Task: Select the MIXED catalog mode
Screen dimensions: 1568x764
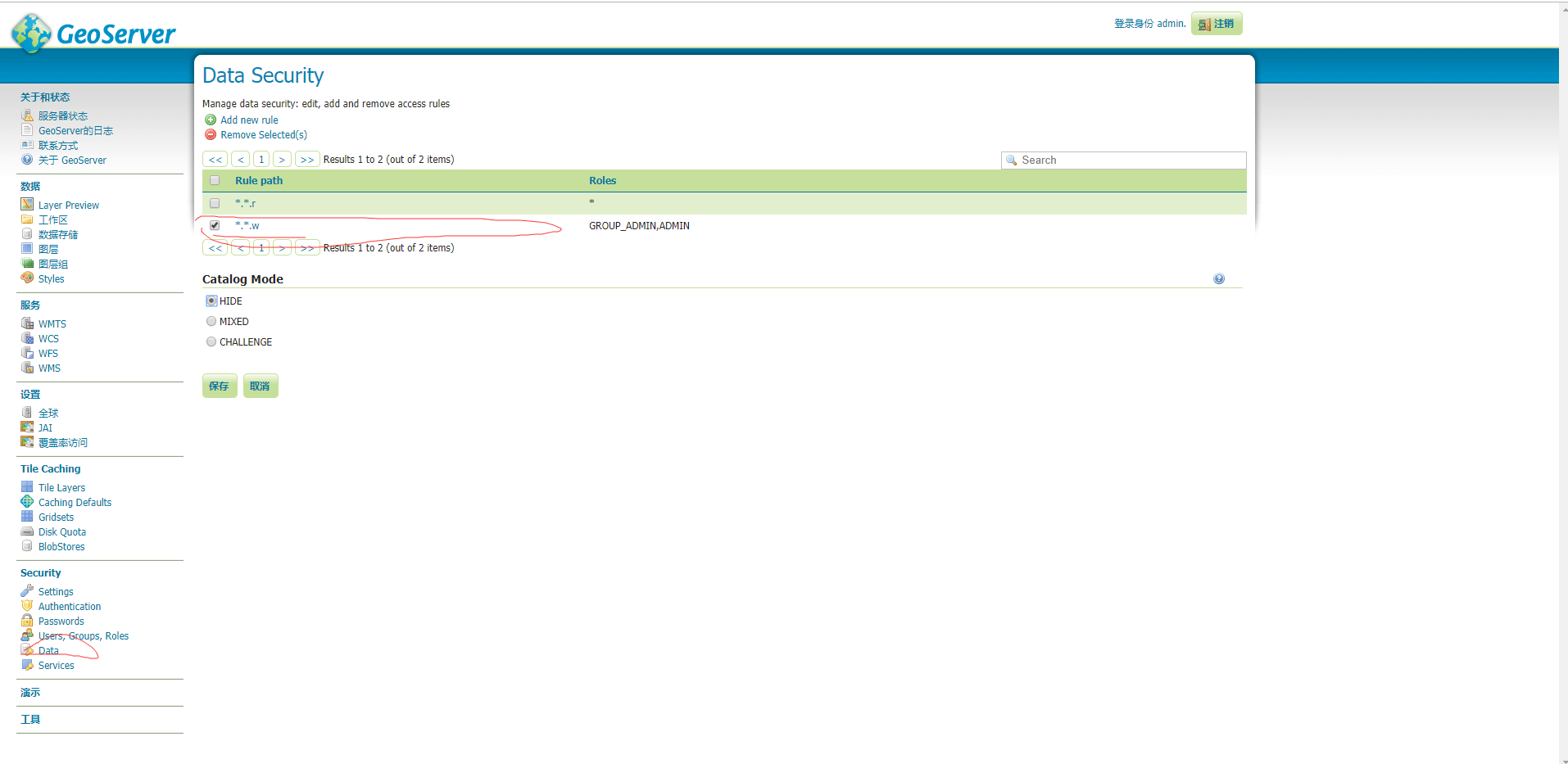Action: (211, 322)
